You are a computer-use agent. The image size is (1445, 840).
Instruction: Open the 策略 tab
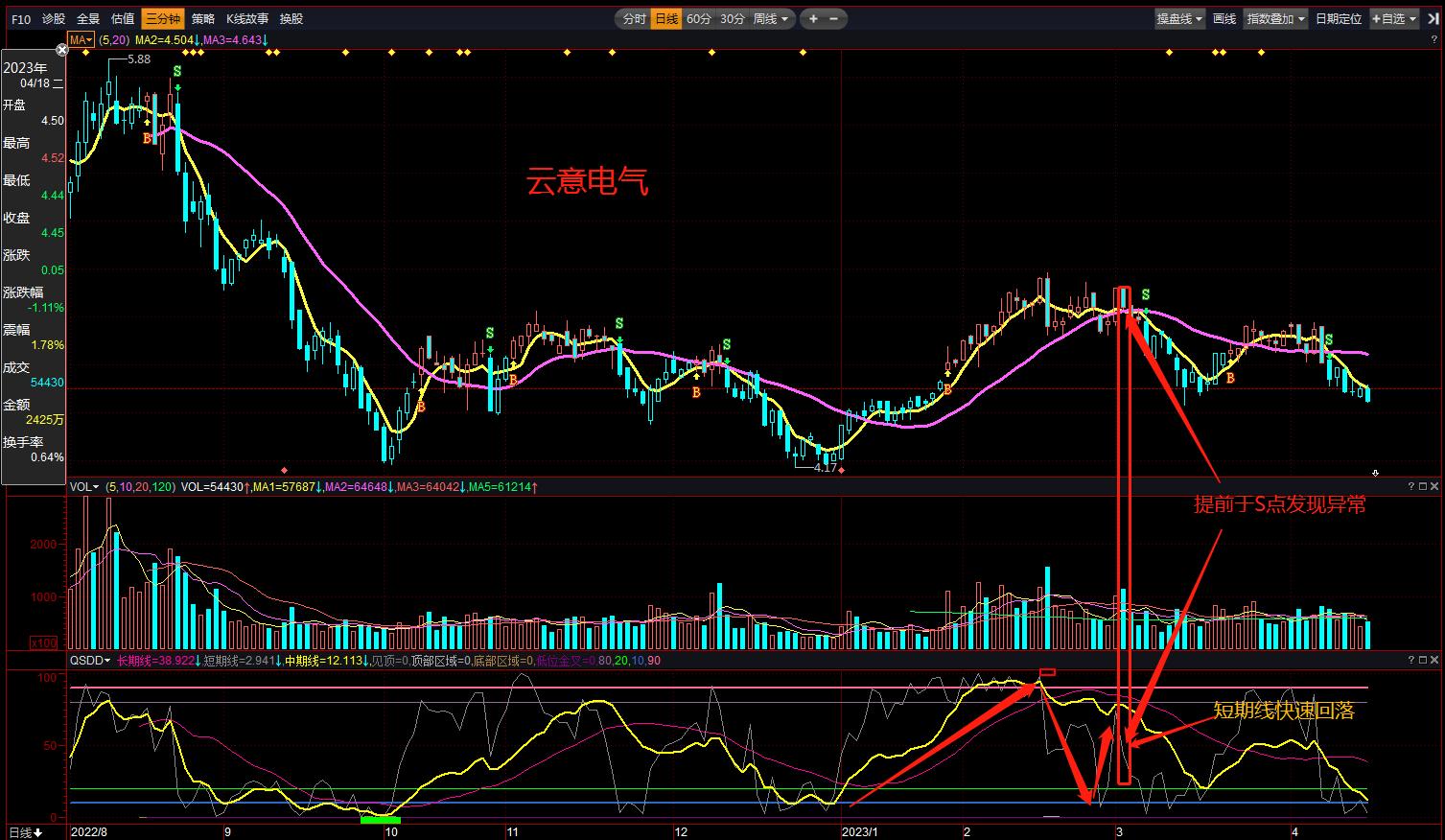203,18
